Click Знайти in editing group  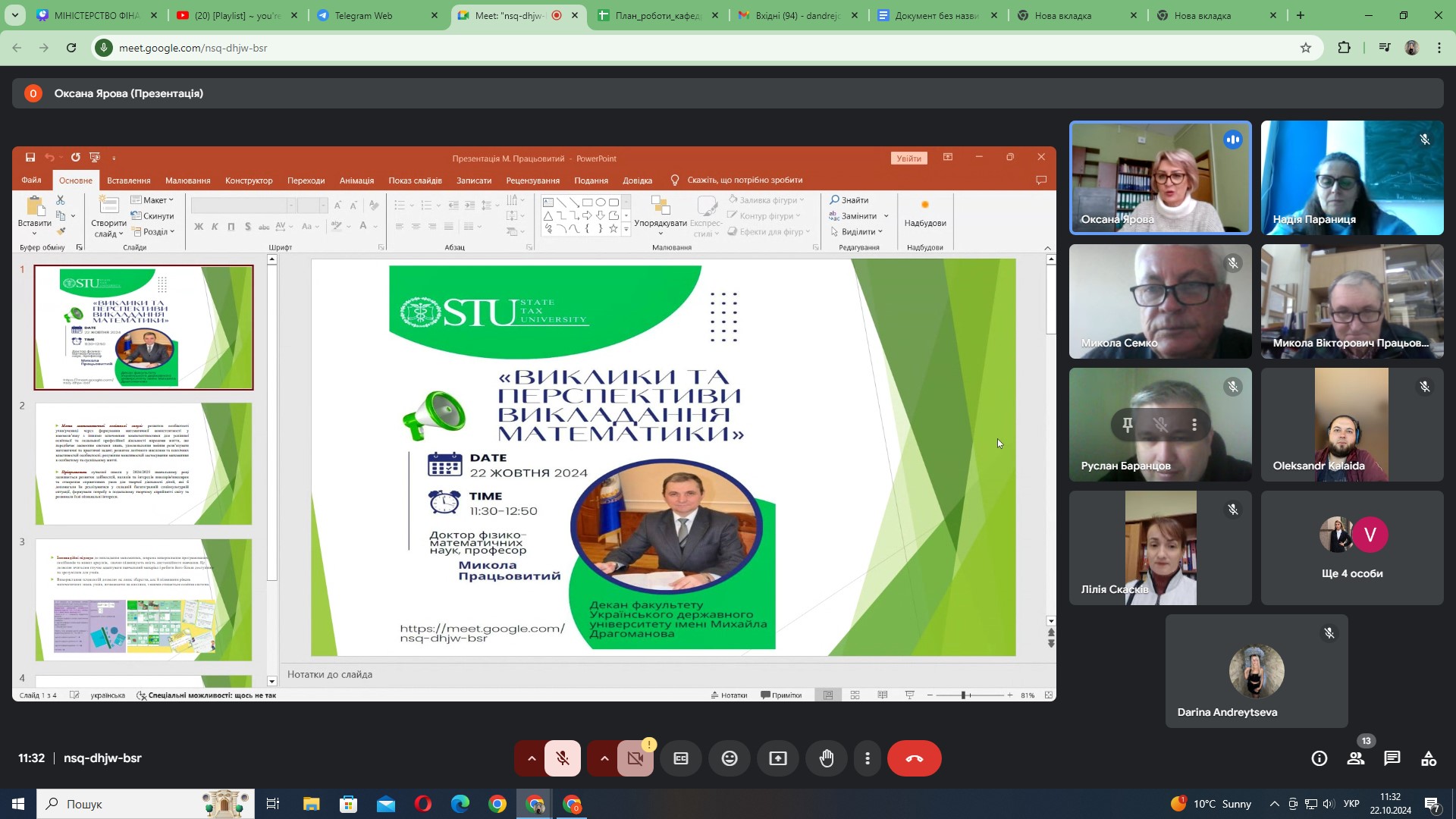click(849, 200)
